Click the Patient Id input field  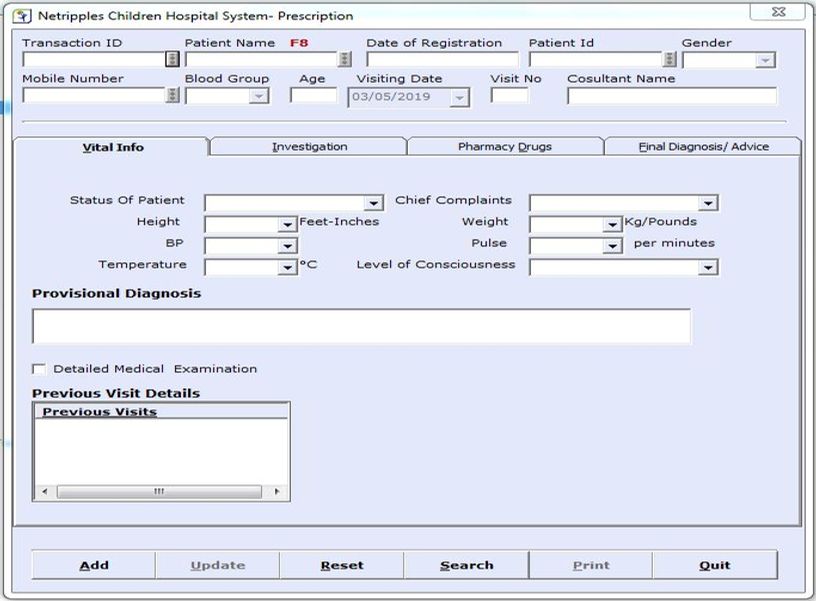pyautogui.click(x=596, y=59)
